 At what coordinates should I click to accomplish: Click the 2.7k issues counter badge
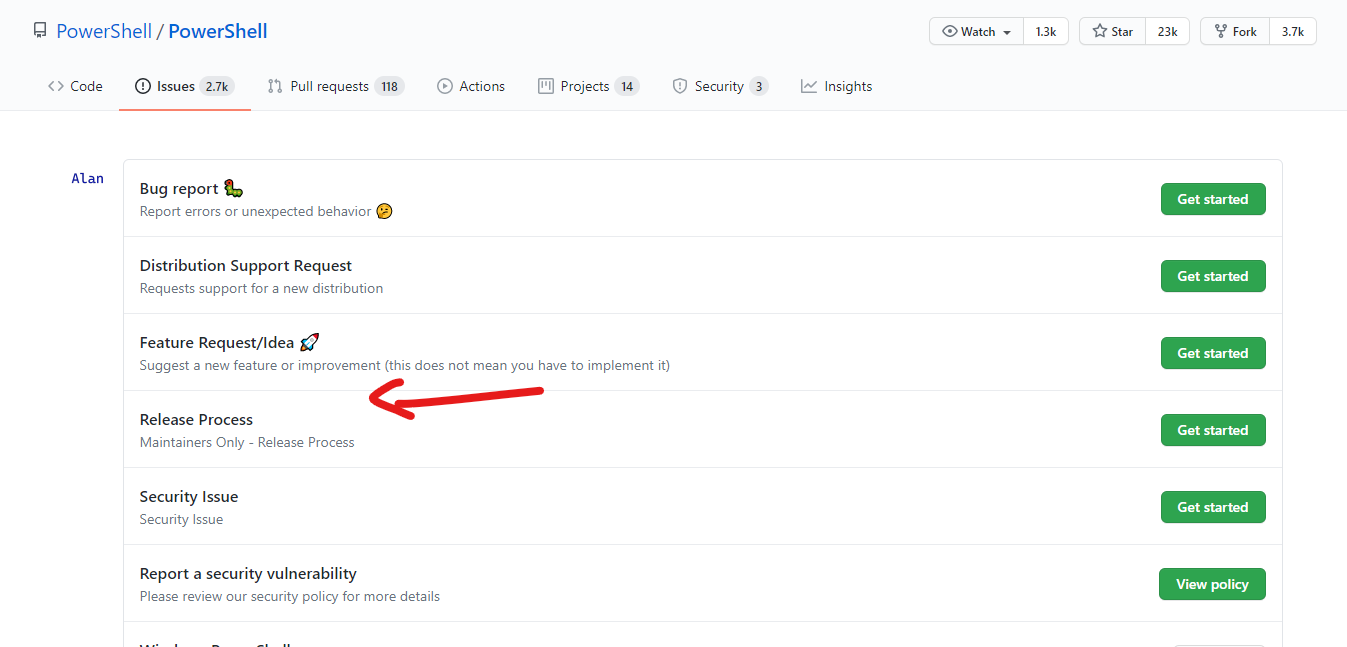(217, 86)
